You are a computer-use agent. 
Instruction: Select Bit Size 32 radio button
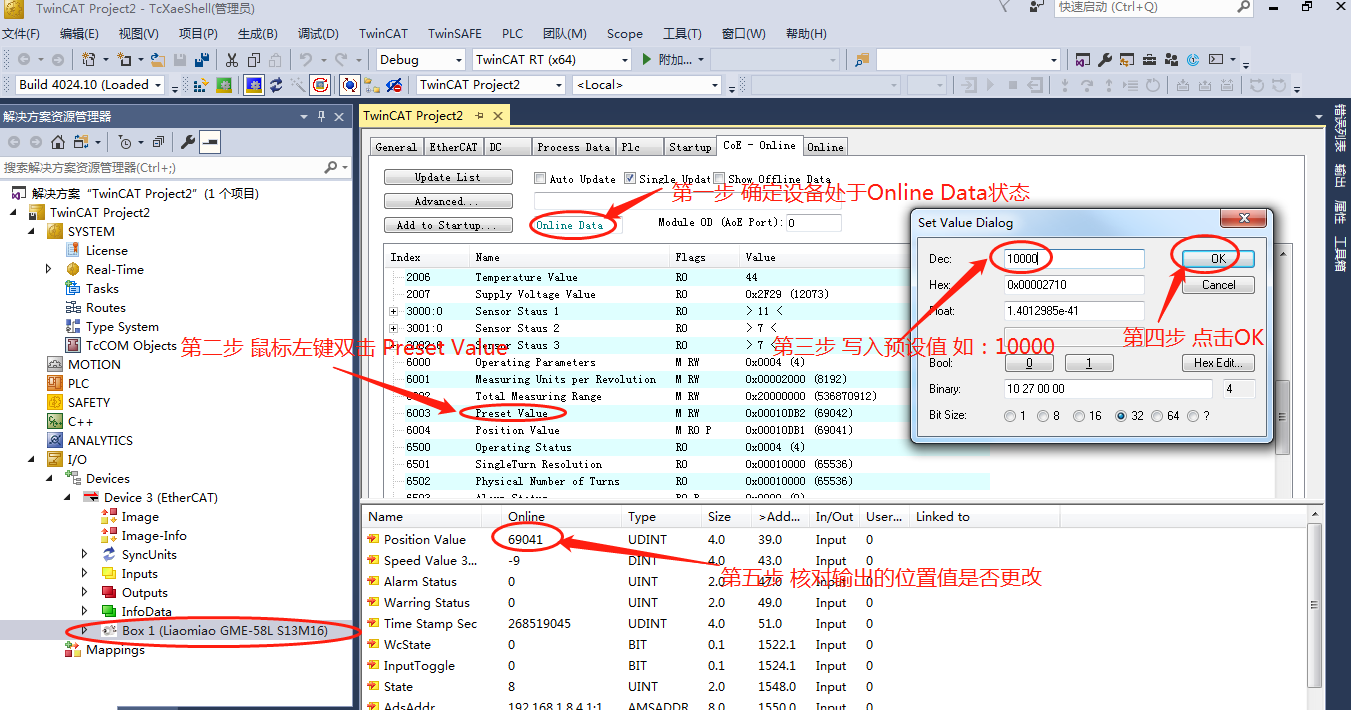tap(1122, 416)
